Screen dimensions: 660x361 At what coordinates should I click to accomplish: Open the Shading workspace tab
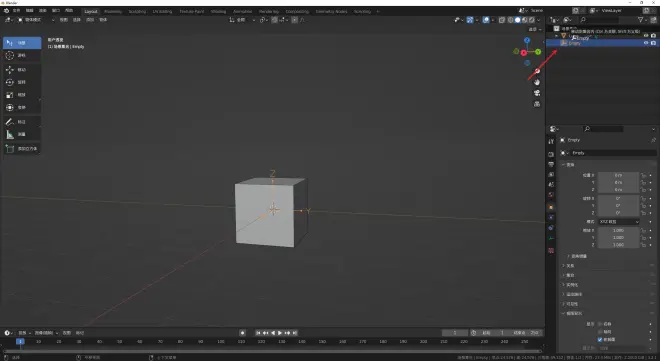coord(218,11)
